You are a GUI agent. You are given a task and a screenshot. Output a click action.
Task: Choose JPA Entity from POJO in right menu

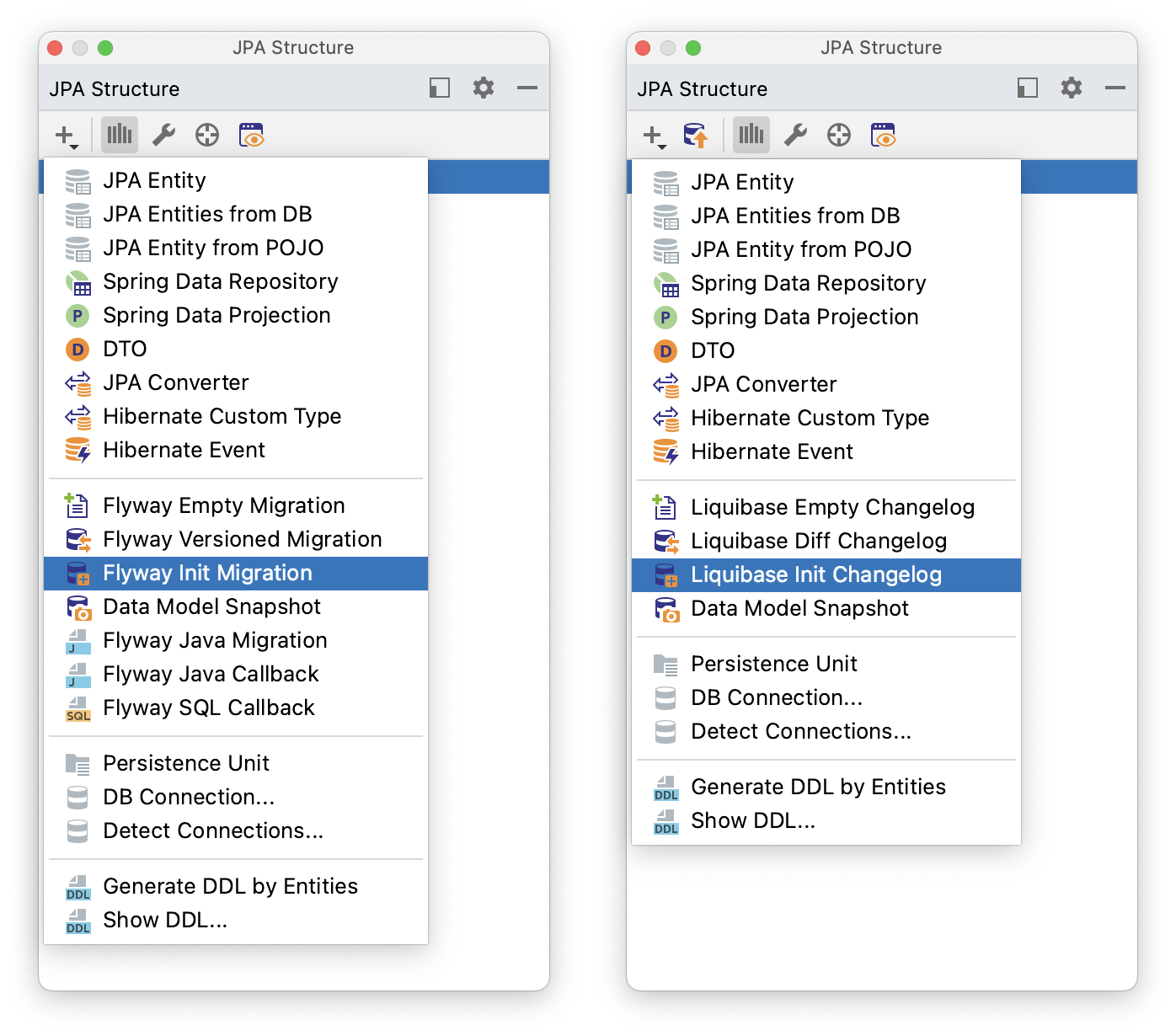[826, 250]
